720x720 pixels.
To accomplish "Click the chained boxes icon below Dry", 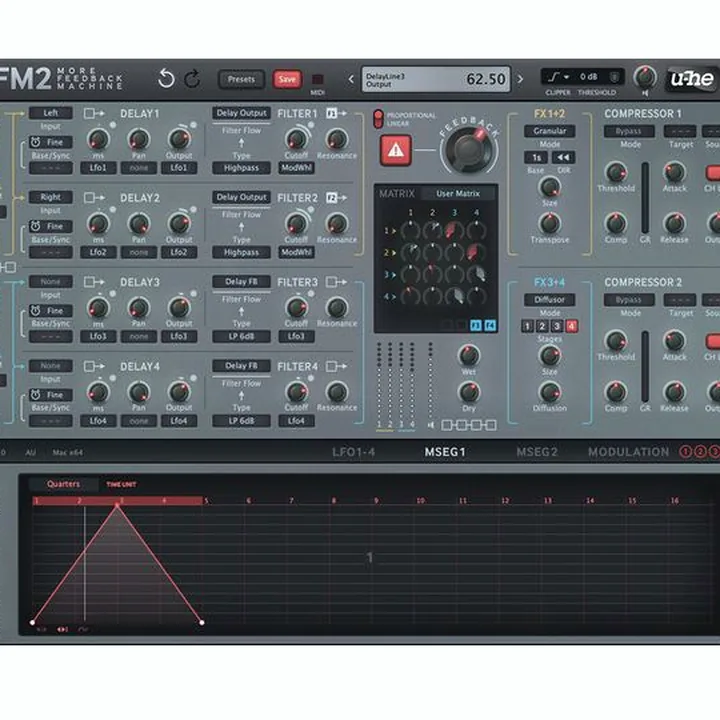I will tap(468, 425).
